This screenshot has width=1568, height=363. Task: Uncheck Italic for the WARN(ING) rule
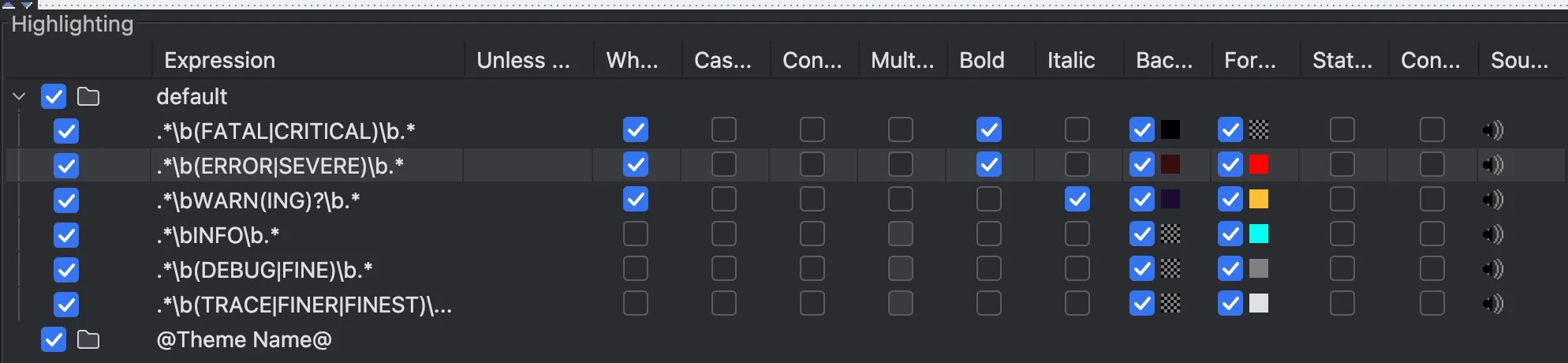(x=1077, y=200)
